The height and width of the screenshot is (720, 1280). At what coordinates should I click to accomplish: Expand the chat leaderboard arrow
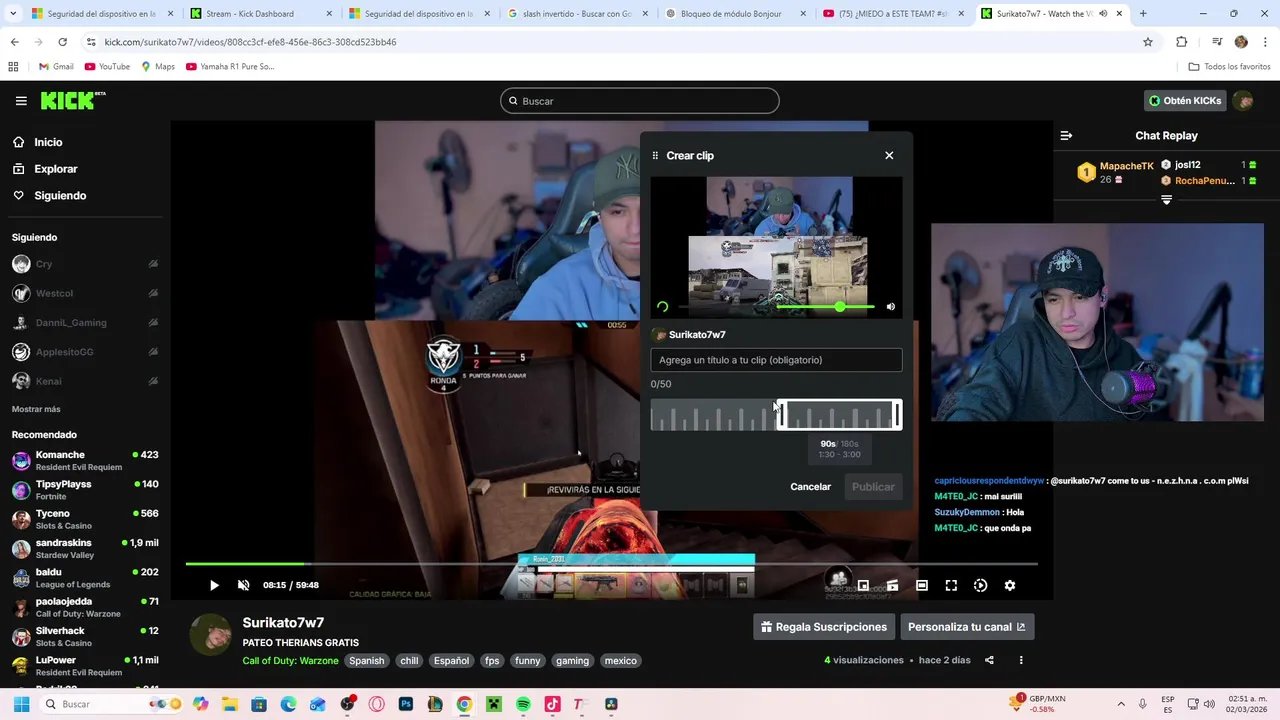click(1166, 200)
